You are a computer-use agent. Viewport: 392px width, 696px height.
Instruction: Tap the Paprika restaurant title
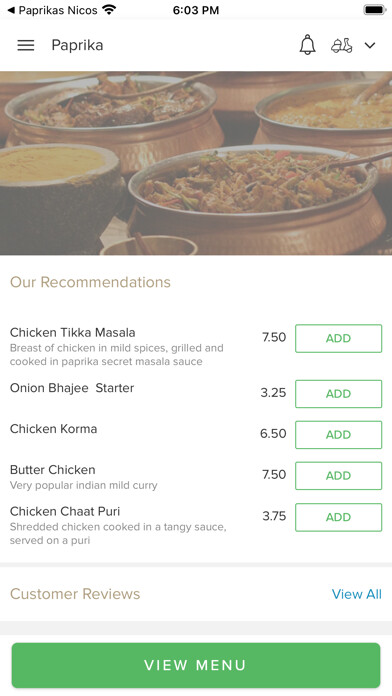[x=77, y=45]
